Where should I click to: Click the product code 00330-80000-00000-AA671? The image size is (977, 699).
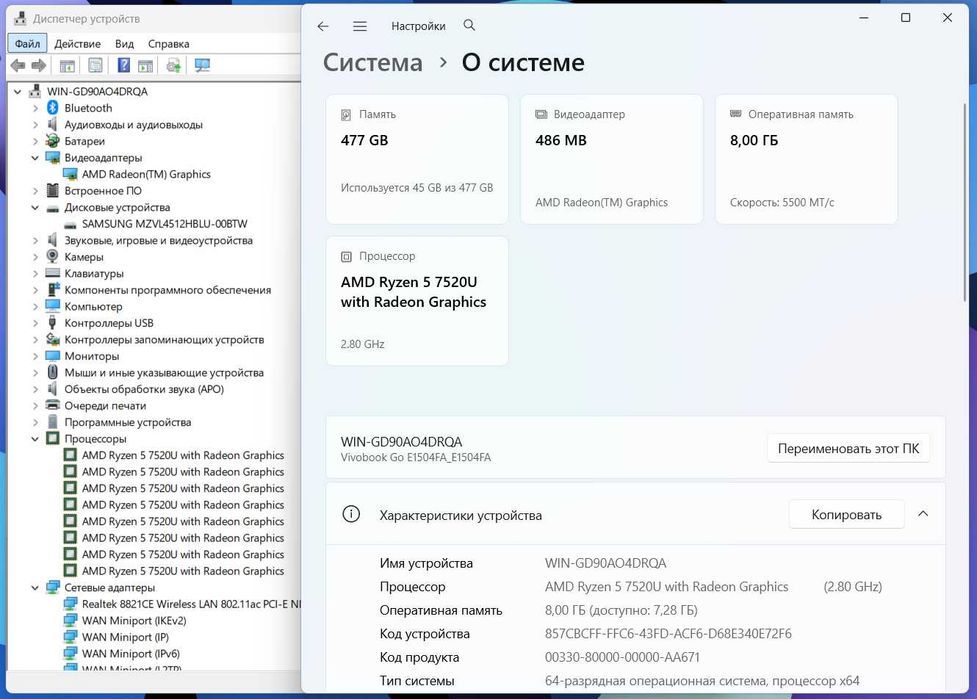click(x=622, y=657)
